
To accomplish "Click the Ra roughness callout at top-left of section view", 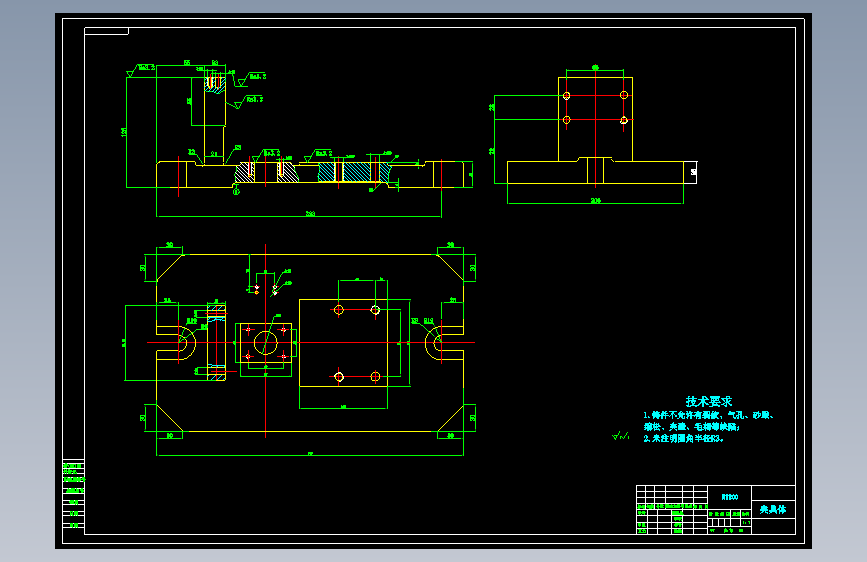I will (x=141, y=70).
